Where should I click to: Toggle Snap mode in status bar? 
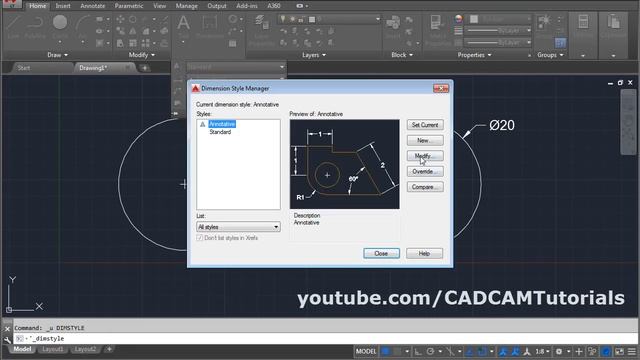point(397,351)
